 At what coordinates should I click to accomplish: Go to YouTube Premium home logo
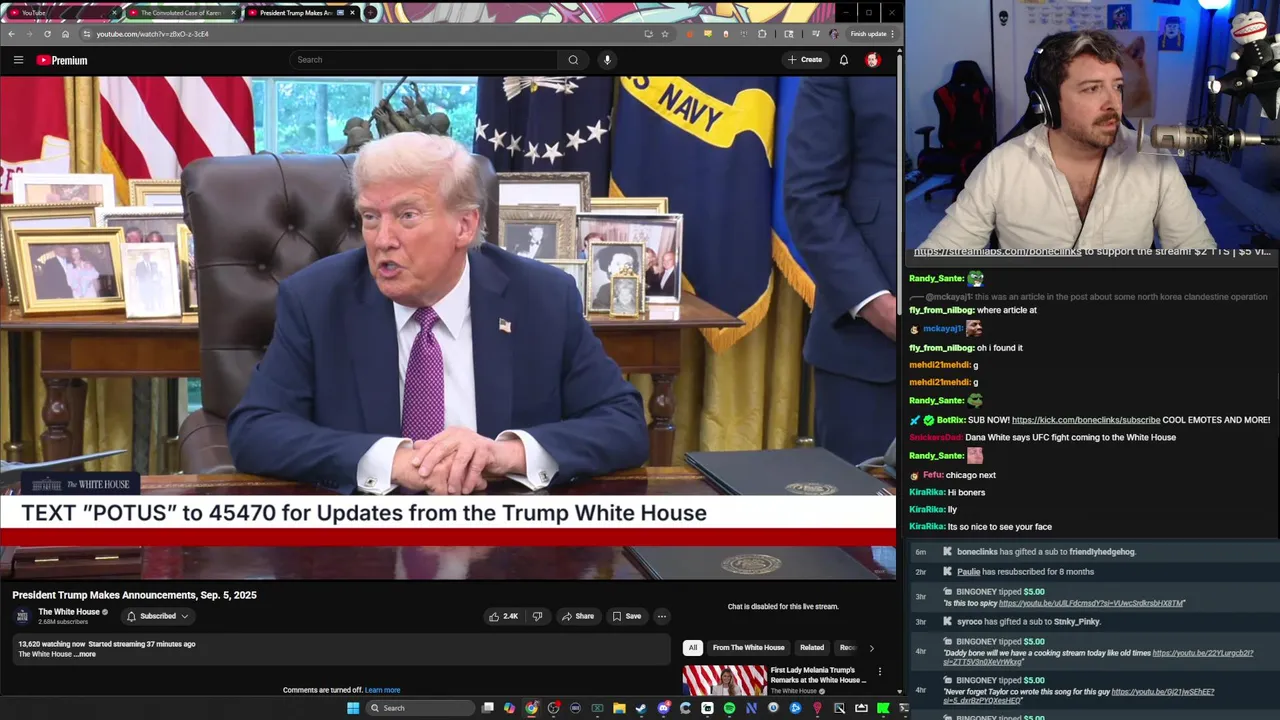click(62, 60)
